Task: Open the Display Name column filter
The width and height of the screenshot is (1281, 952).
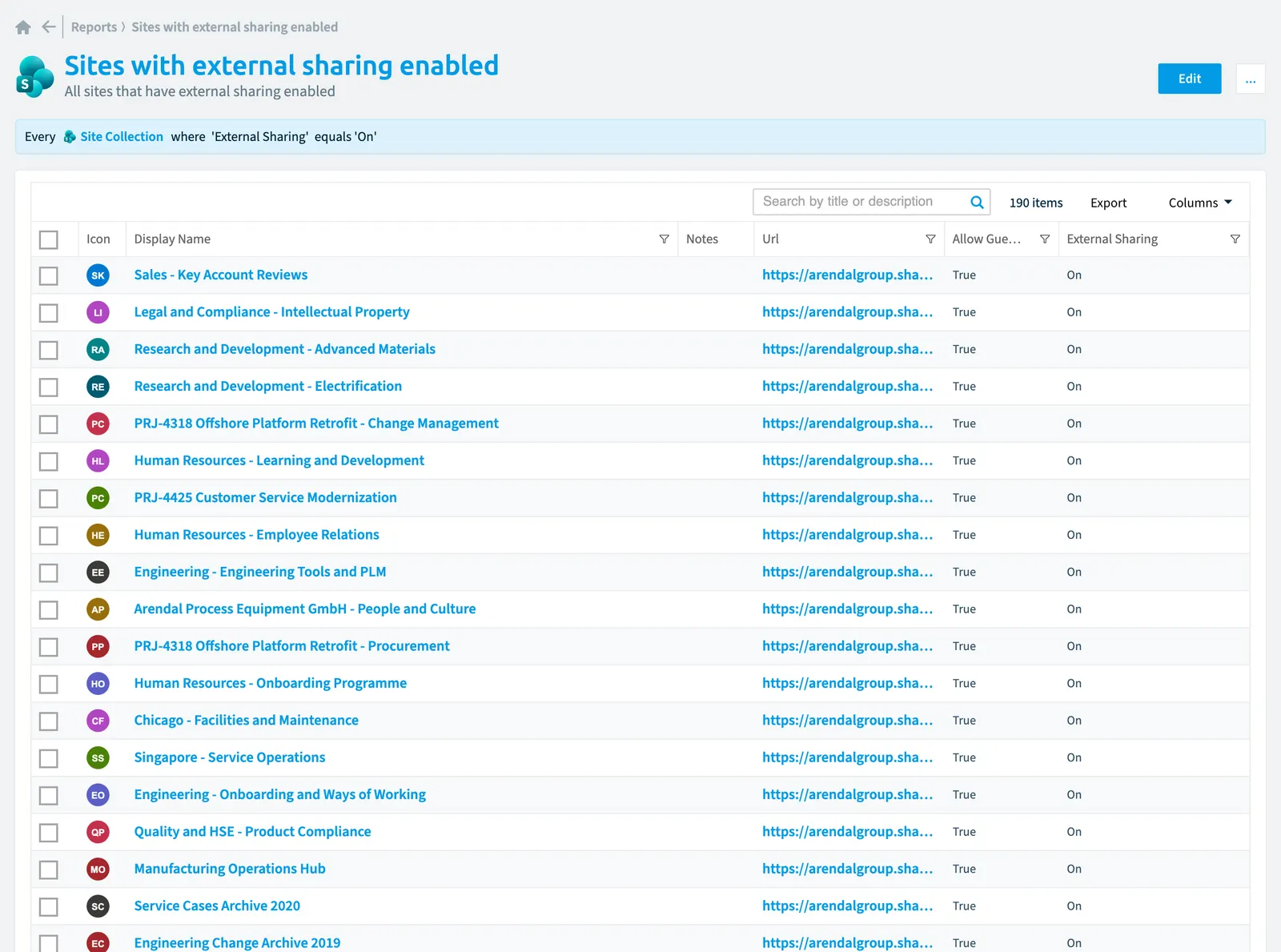Action: pos(664,239)
